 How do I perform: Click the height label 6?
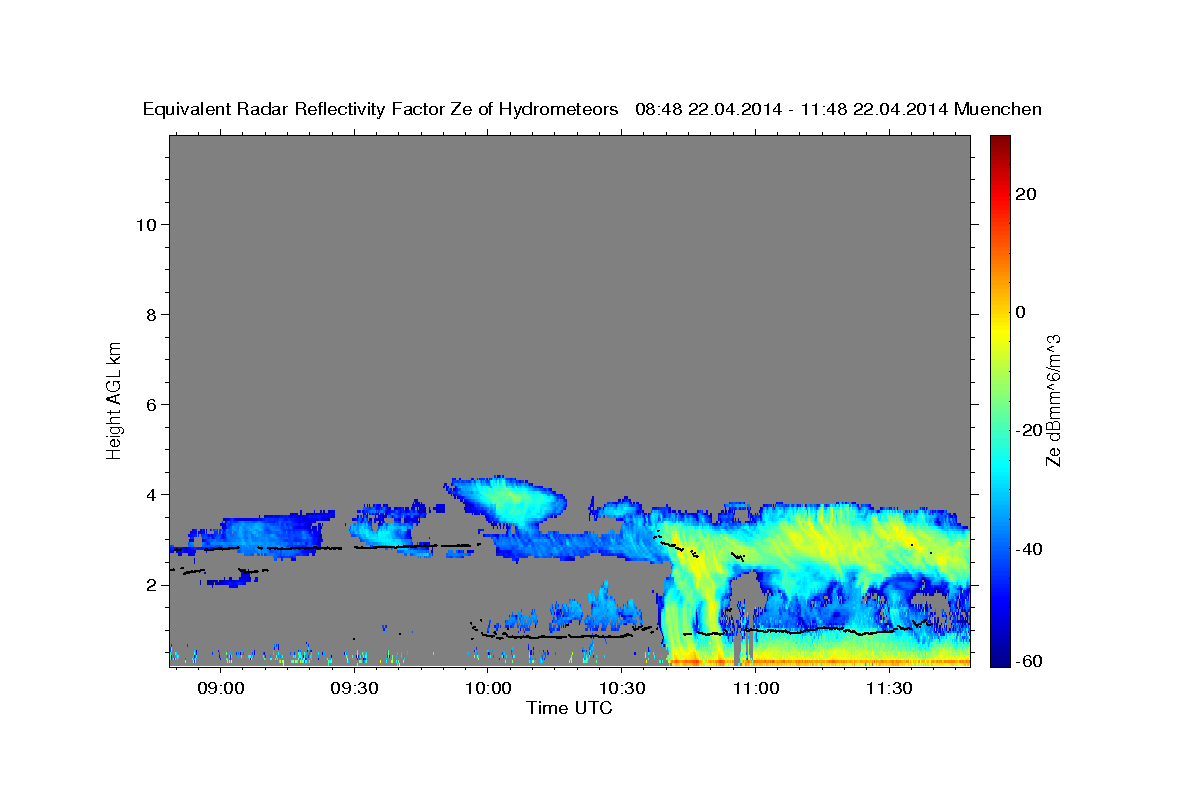click(x=151, y=404)
